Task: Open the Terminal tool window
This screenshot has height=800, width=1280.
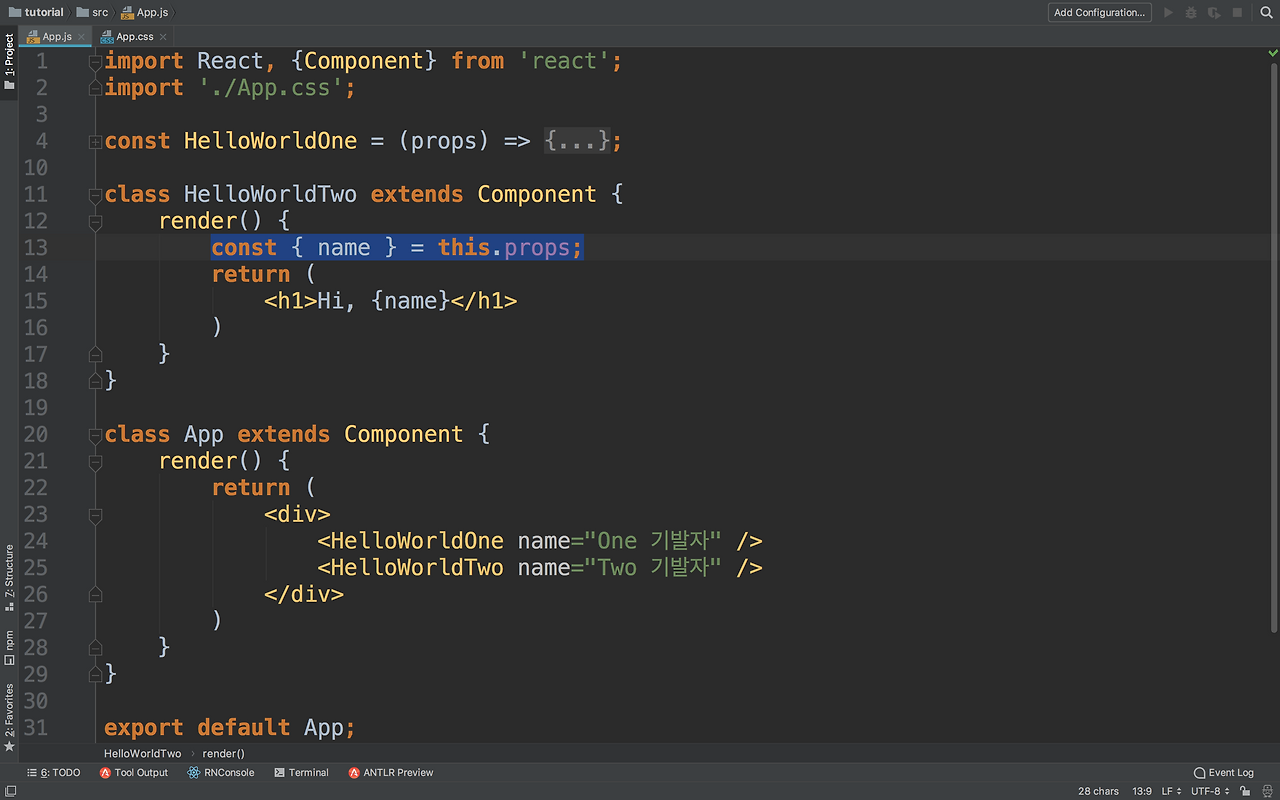Action: coord(301,773)
